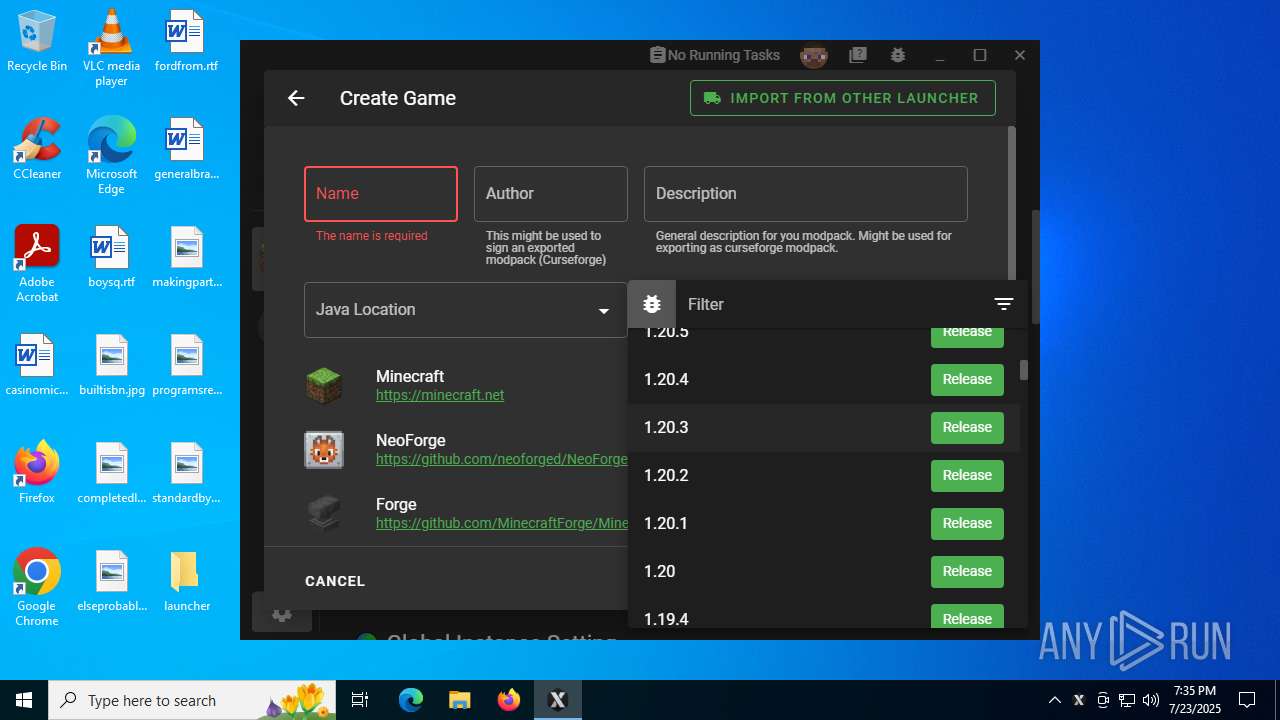Switch to the X launcher taskbar icon
Screen dimensions: 1280x720
(557, 700)
